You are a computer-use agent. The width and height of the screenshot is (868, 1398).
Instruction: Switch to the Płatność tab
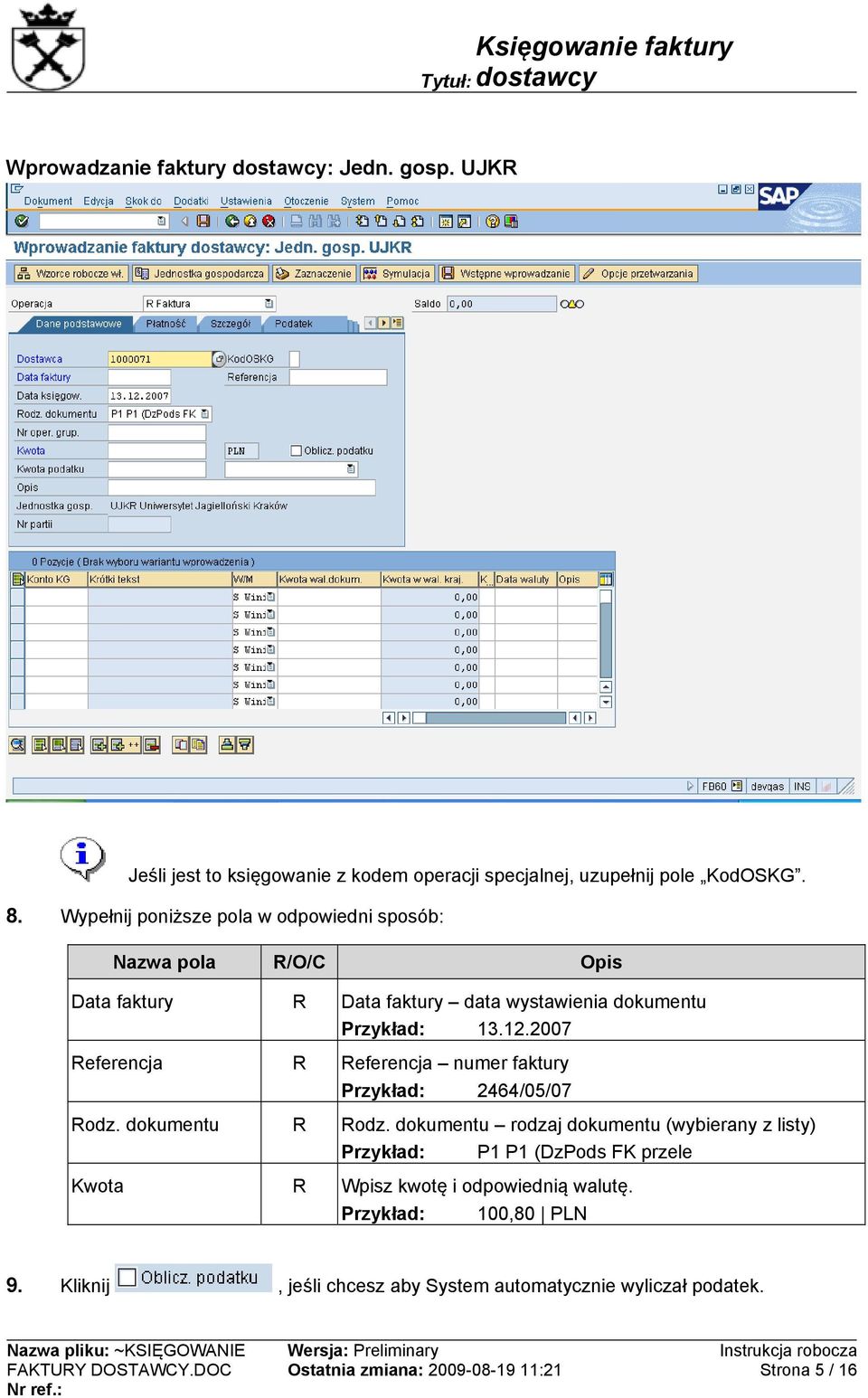[x=165, y=324]
